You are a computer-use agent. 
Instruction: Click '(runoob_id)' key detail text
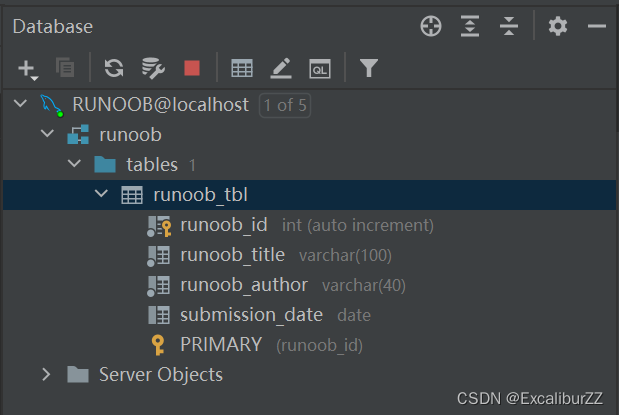tap(319, 346)
